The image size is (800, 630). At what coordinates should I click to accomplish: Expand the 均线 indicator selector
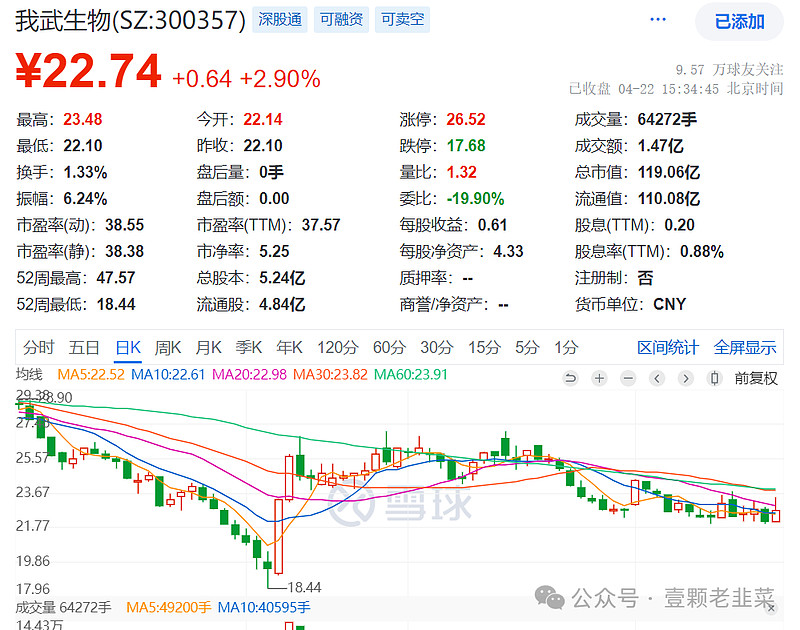point(30,375)
